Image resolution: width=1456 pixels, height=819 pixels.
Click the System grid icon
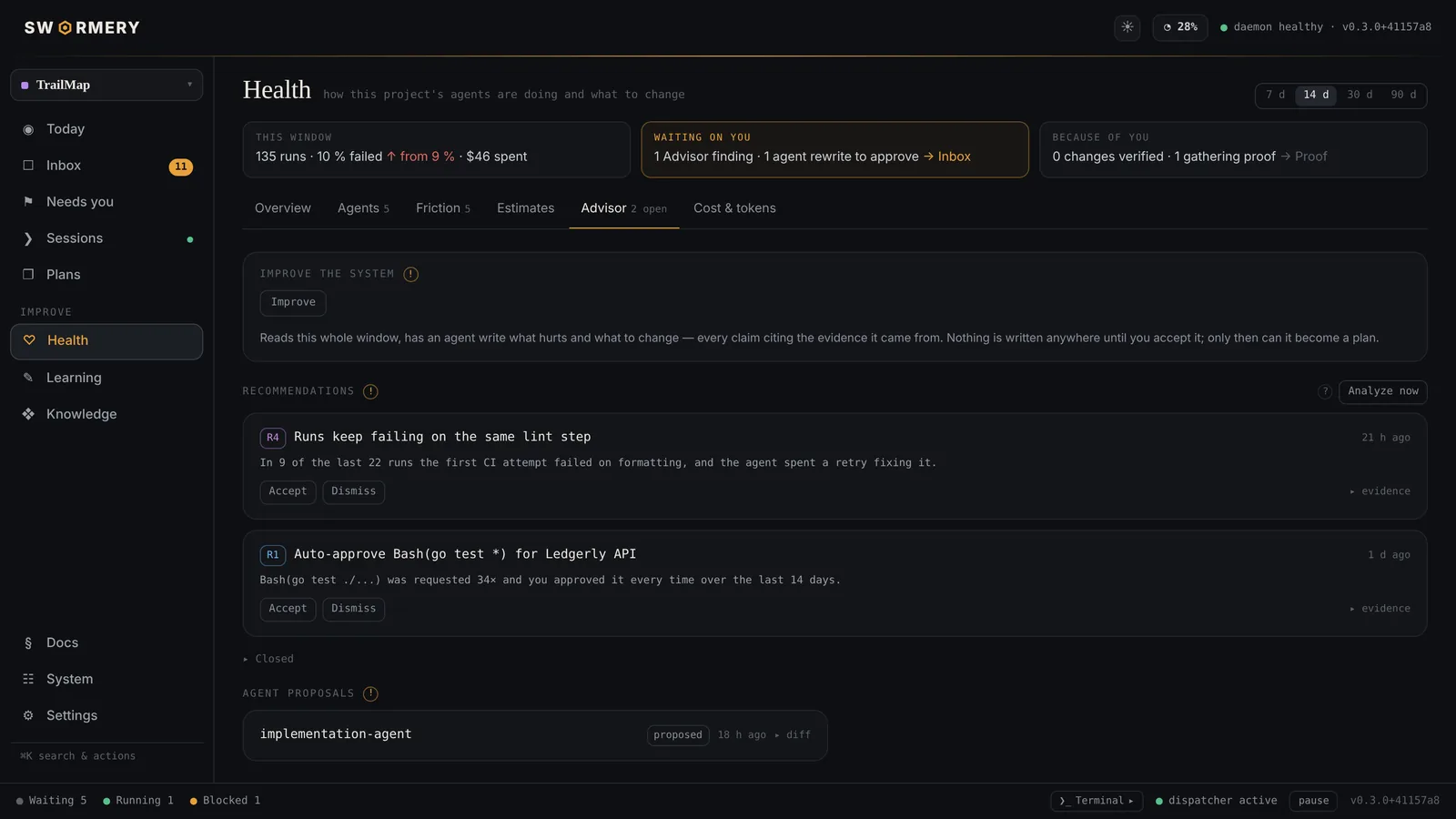pyautogui.click(x=28, y=679)
